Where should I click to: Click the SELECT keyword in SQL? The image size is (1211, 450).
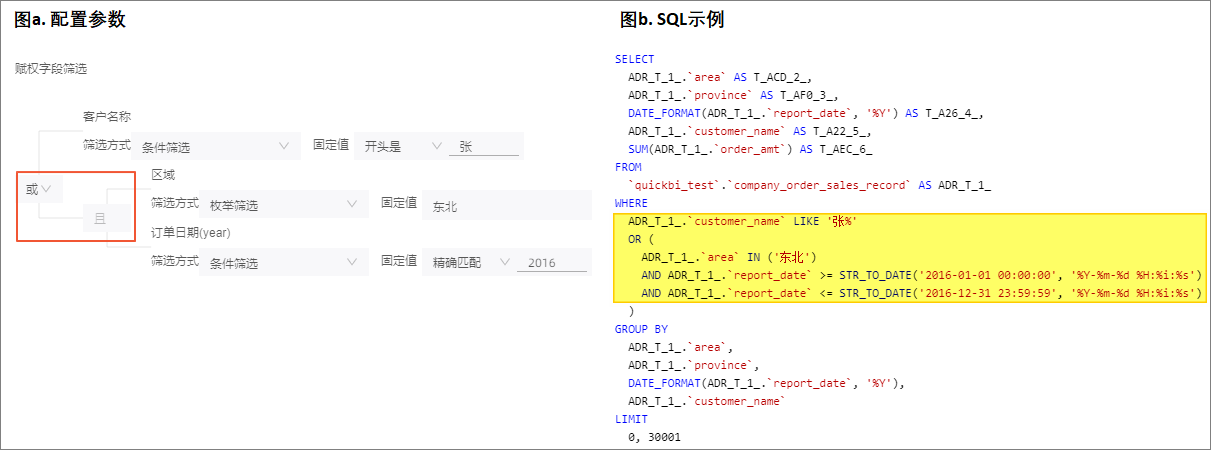(x=635, y=59)
